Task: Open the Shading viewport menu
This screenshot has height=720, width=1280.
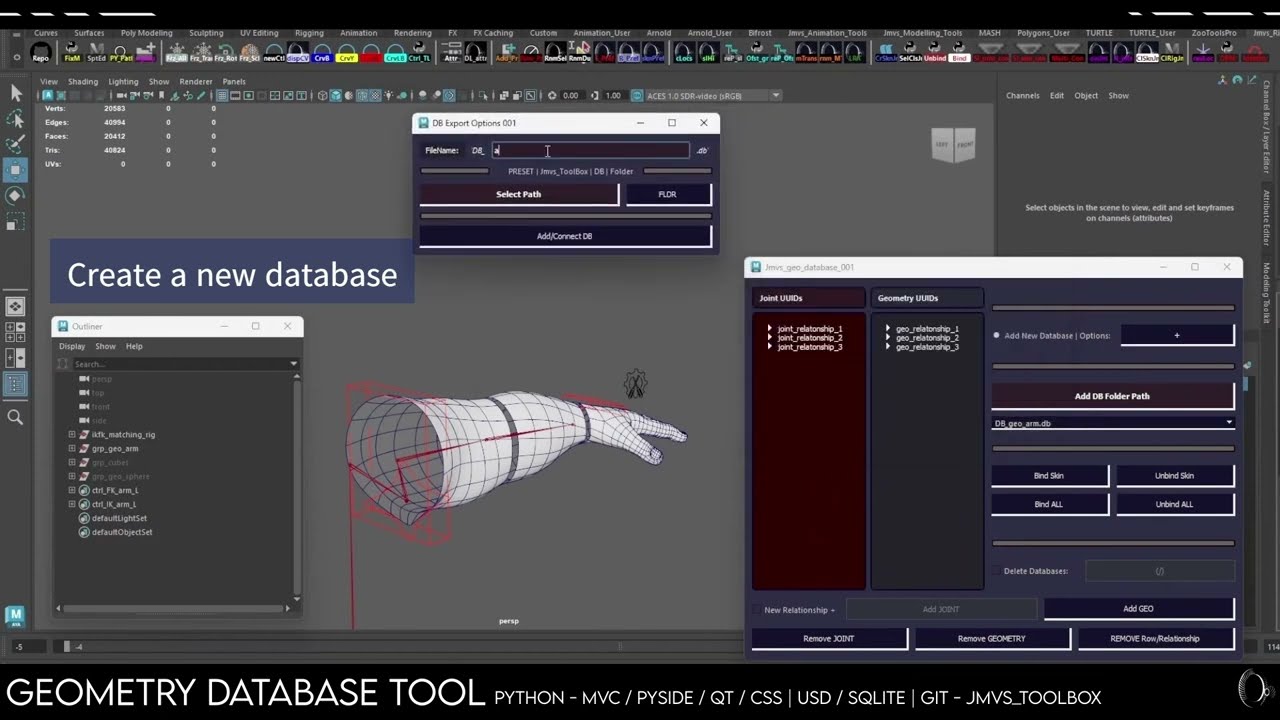Action: point(83,82)
